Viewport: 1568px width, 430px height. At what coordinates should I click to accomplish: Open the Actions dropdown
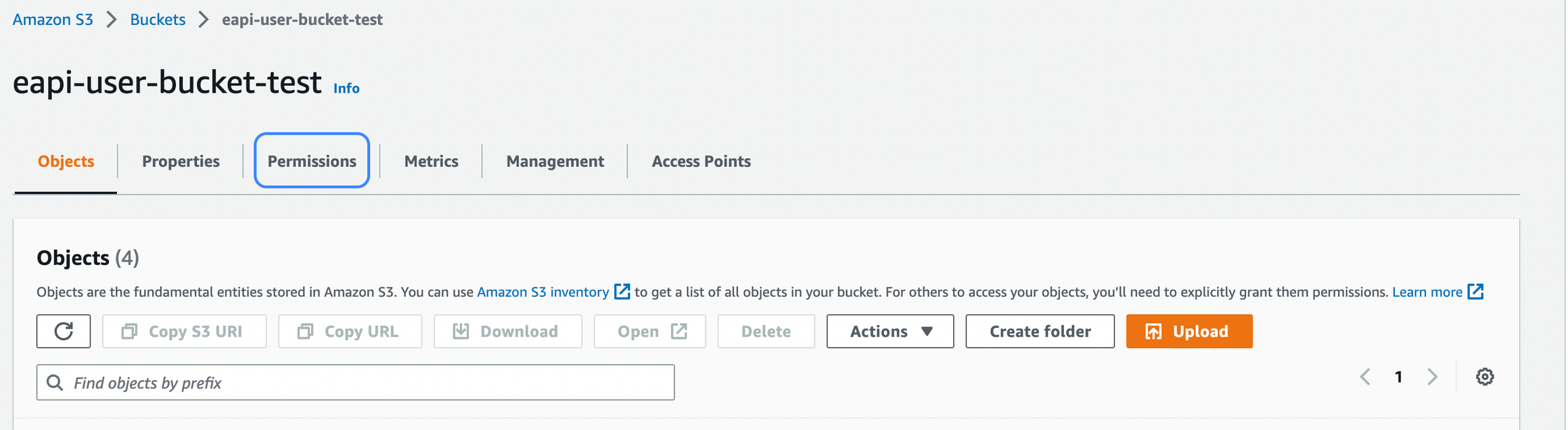tap(889, 331)
